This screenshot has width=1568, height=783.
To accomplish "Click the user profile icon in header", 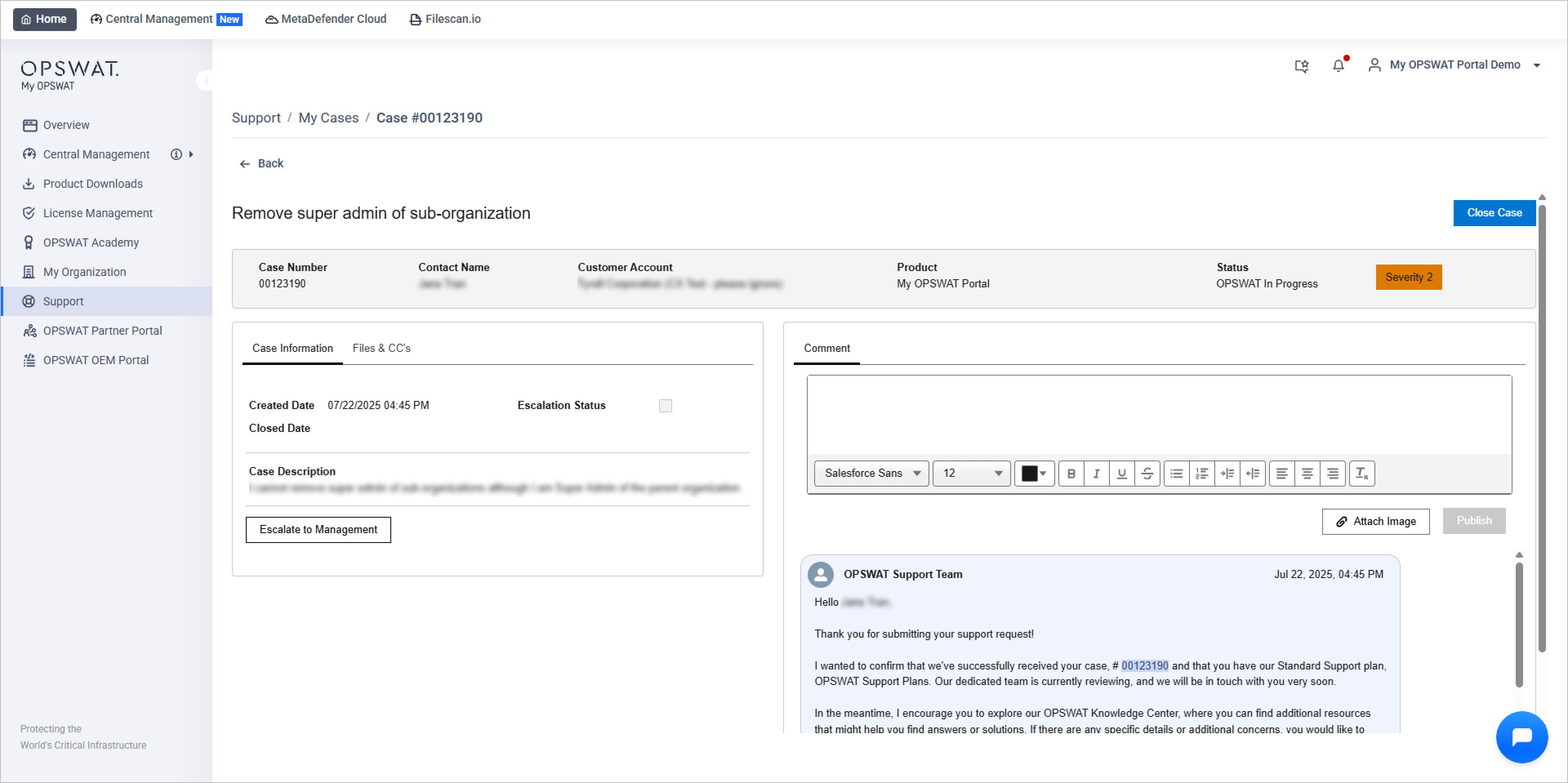I will tap(1374, 65).
